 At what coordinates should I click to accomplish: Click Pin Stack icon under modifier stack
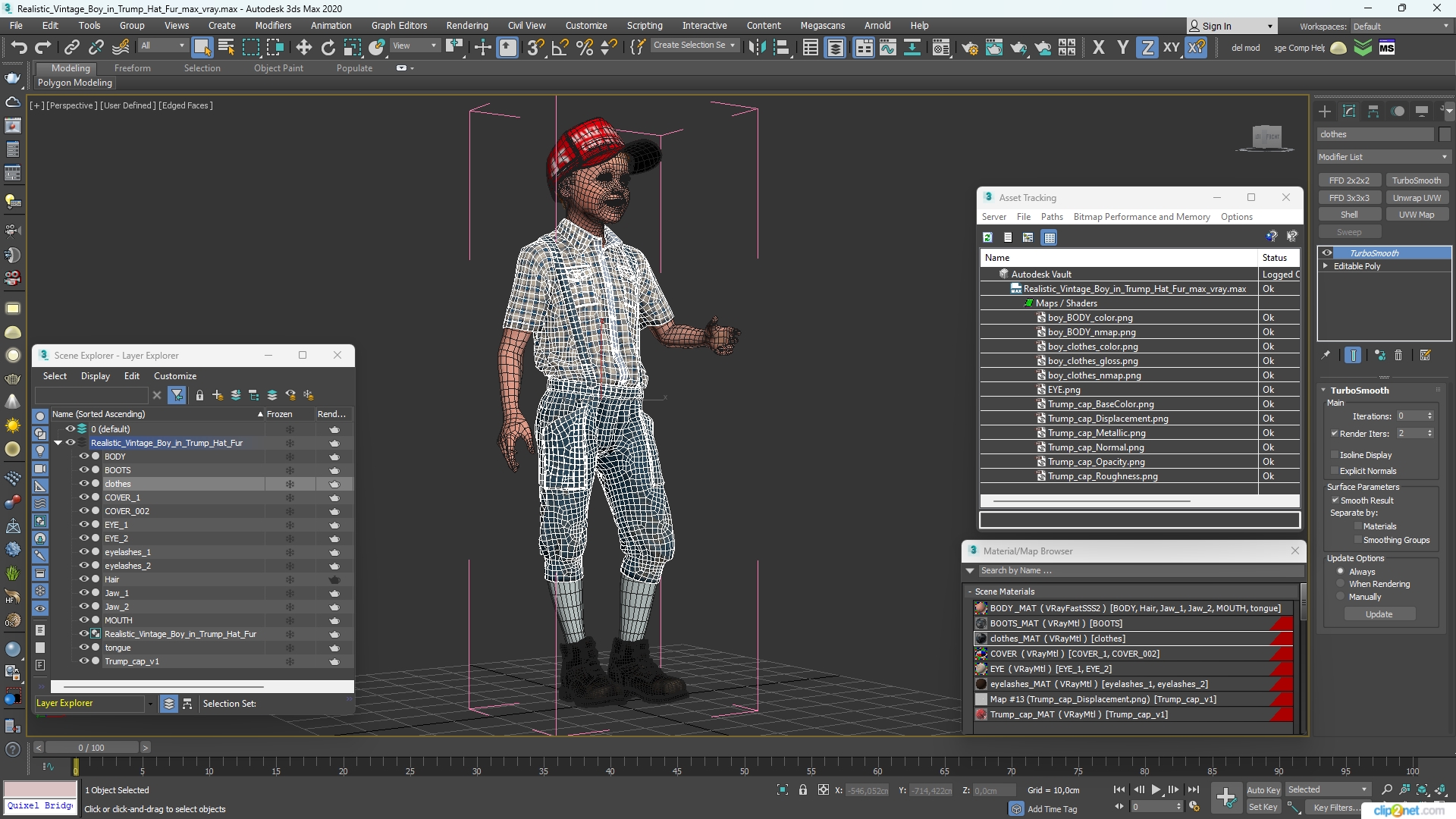(x=1326, y=355)
